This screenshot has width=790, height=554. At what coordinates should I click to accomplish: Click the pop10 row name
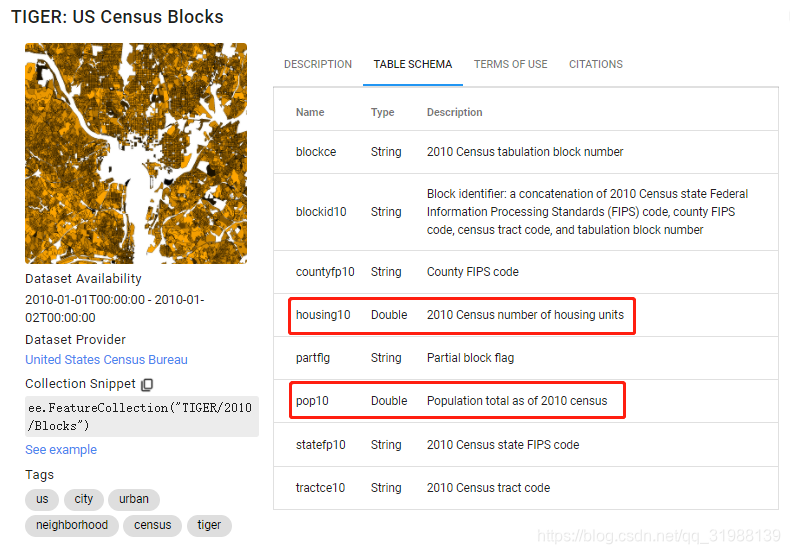[x=312, y=401]
